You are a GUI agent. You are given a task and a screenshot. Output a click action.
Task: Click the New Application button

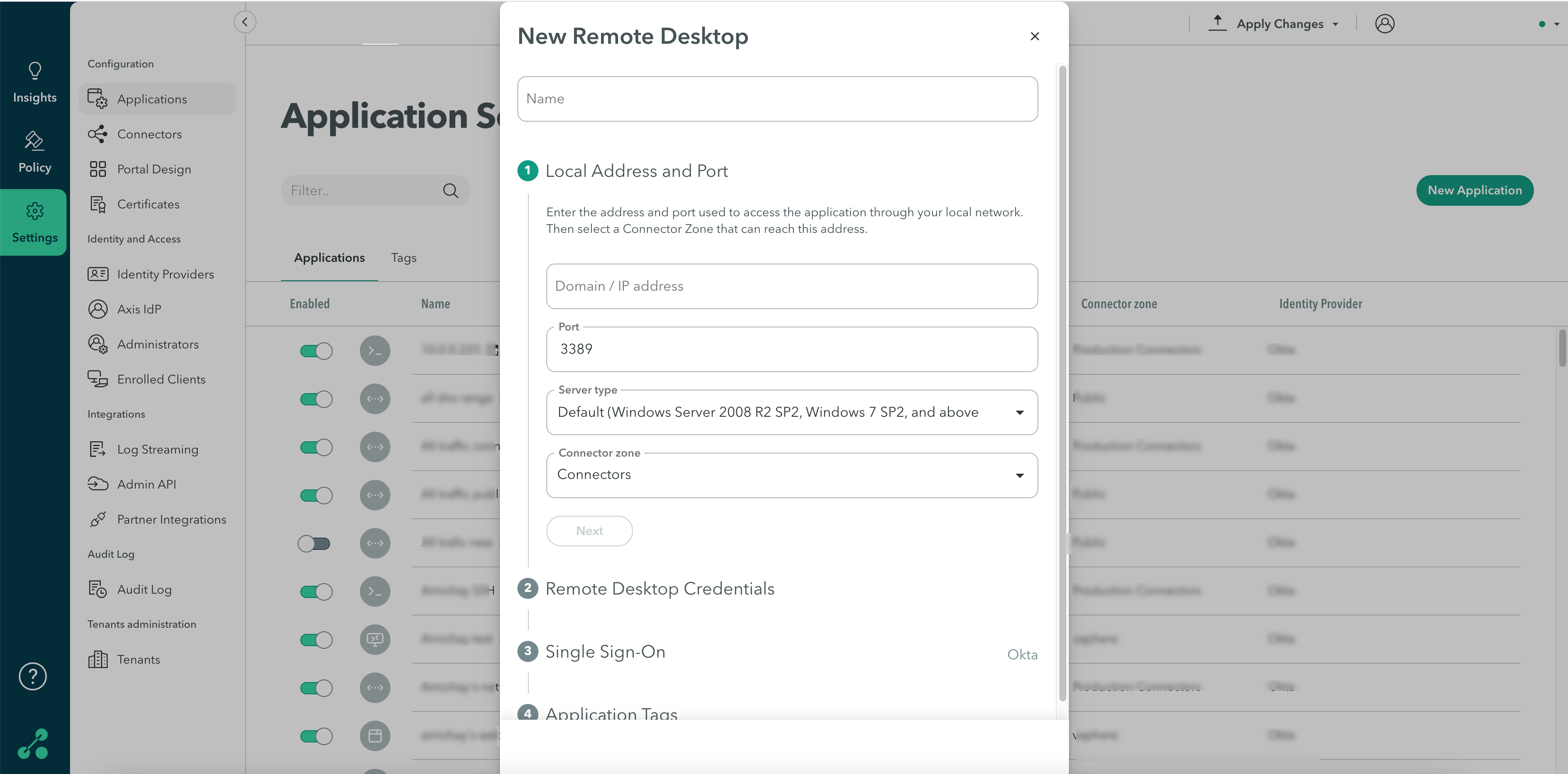coord(1474,190)
